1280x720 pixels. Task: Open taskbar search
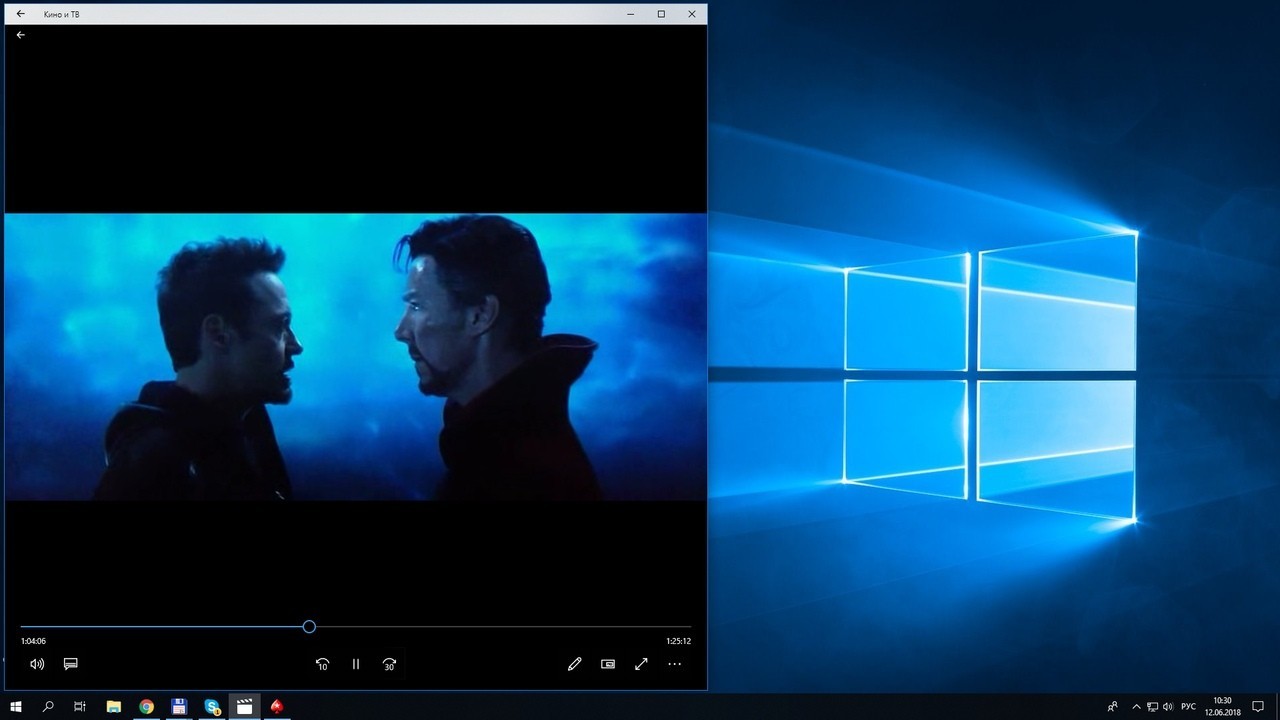[x=48, y=707]
